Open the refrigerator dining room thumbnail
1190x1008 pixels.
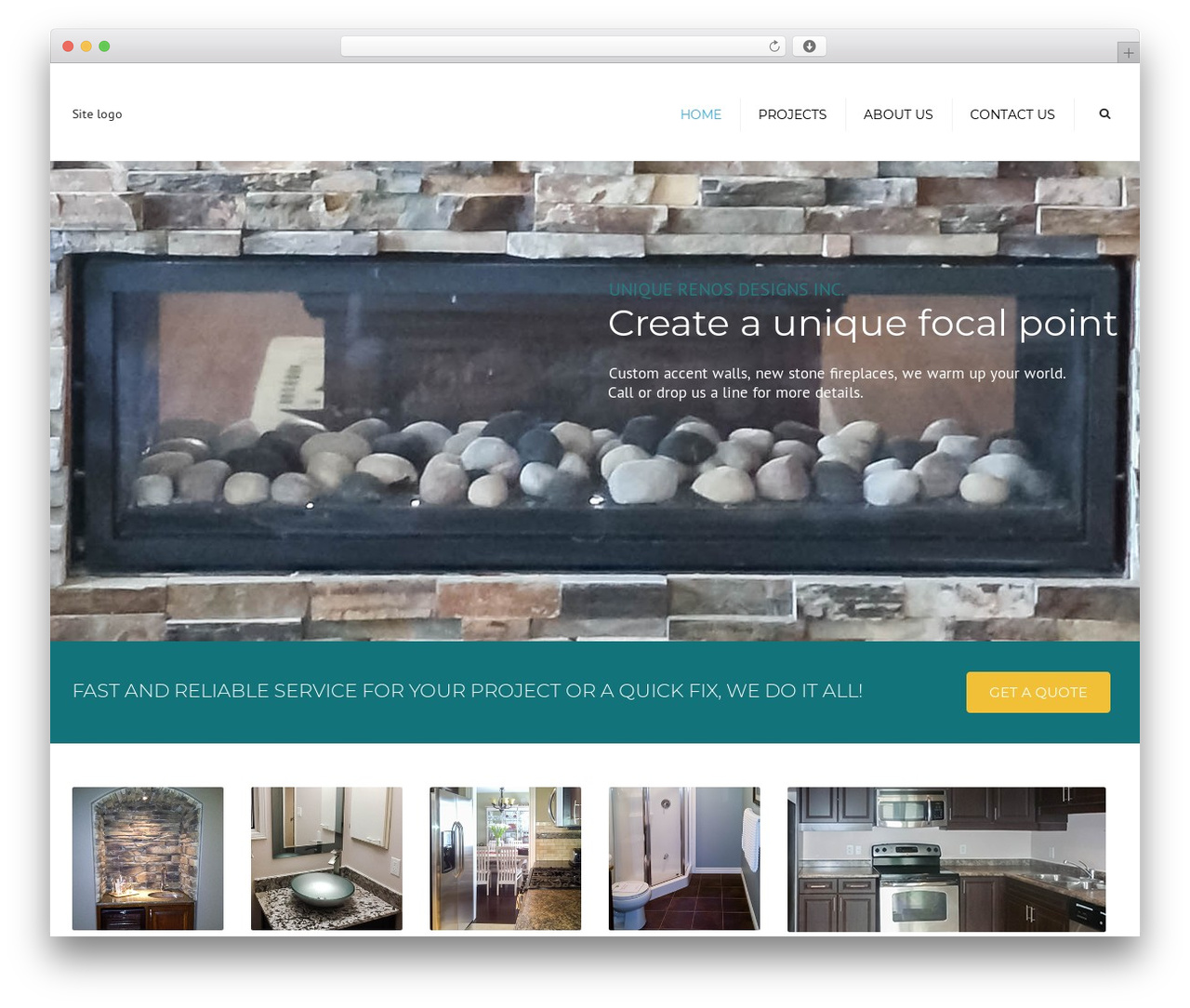coord(505,858)
